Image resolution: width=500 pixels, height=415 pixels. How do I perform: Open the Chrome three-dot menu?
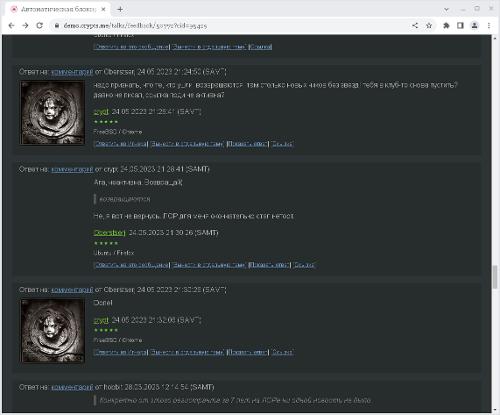(x=489, y=26)
